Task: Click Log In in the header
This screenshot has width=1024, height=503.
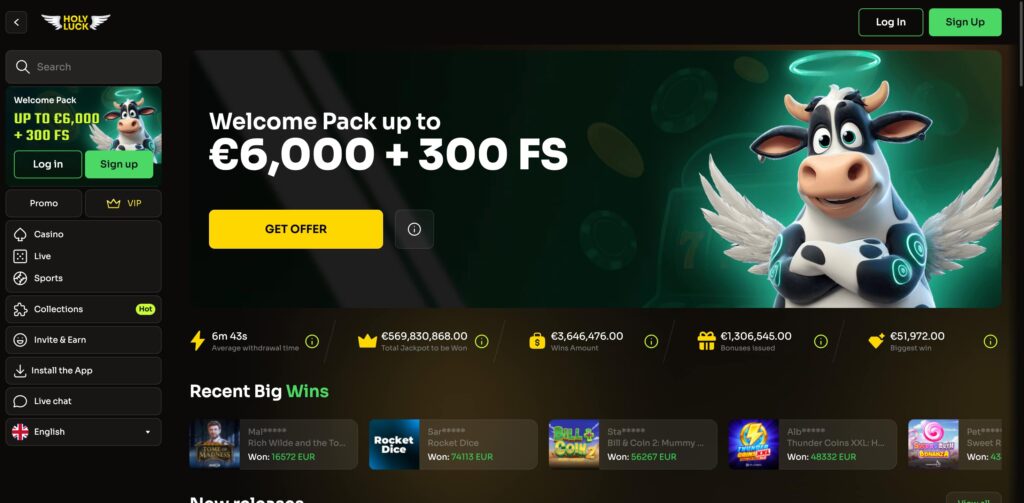Action: [891, 22]
